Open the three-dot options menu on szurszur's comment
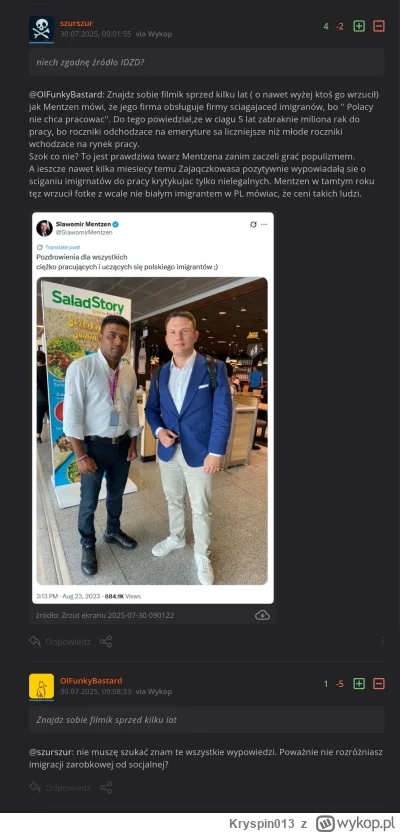The width and height of the screenshot is (400, 833). point(382,641)
